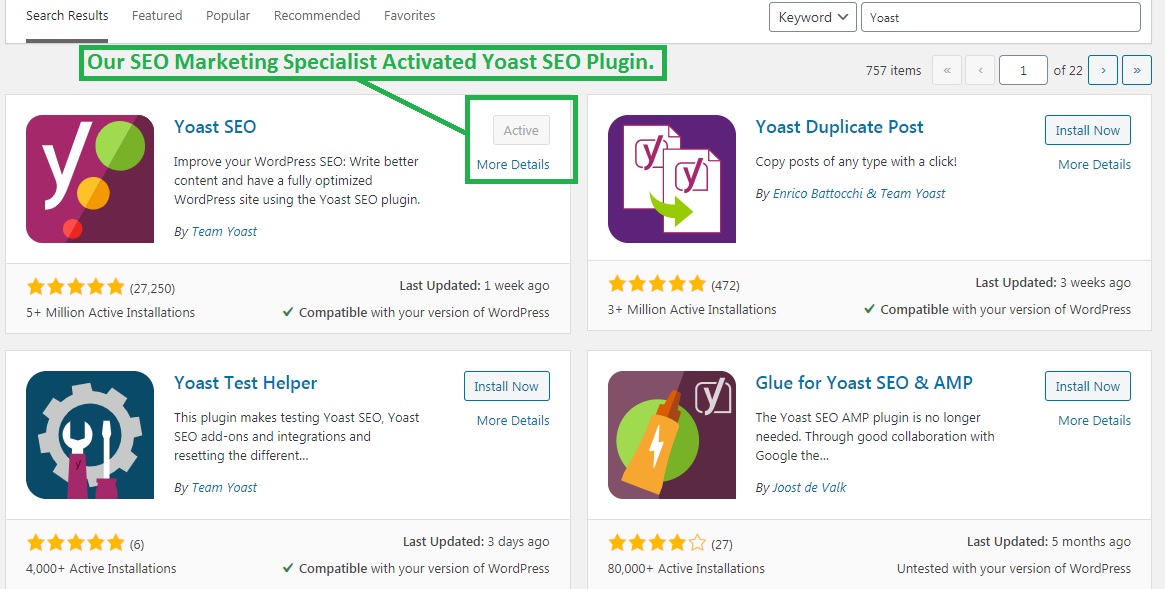The height and width of the screenshot is (589, 1165).
Task: Install the Yoast Duplicate Post plugin
Action: 1088,130
